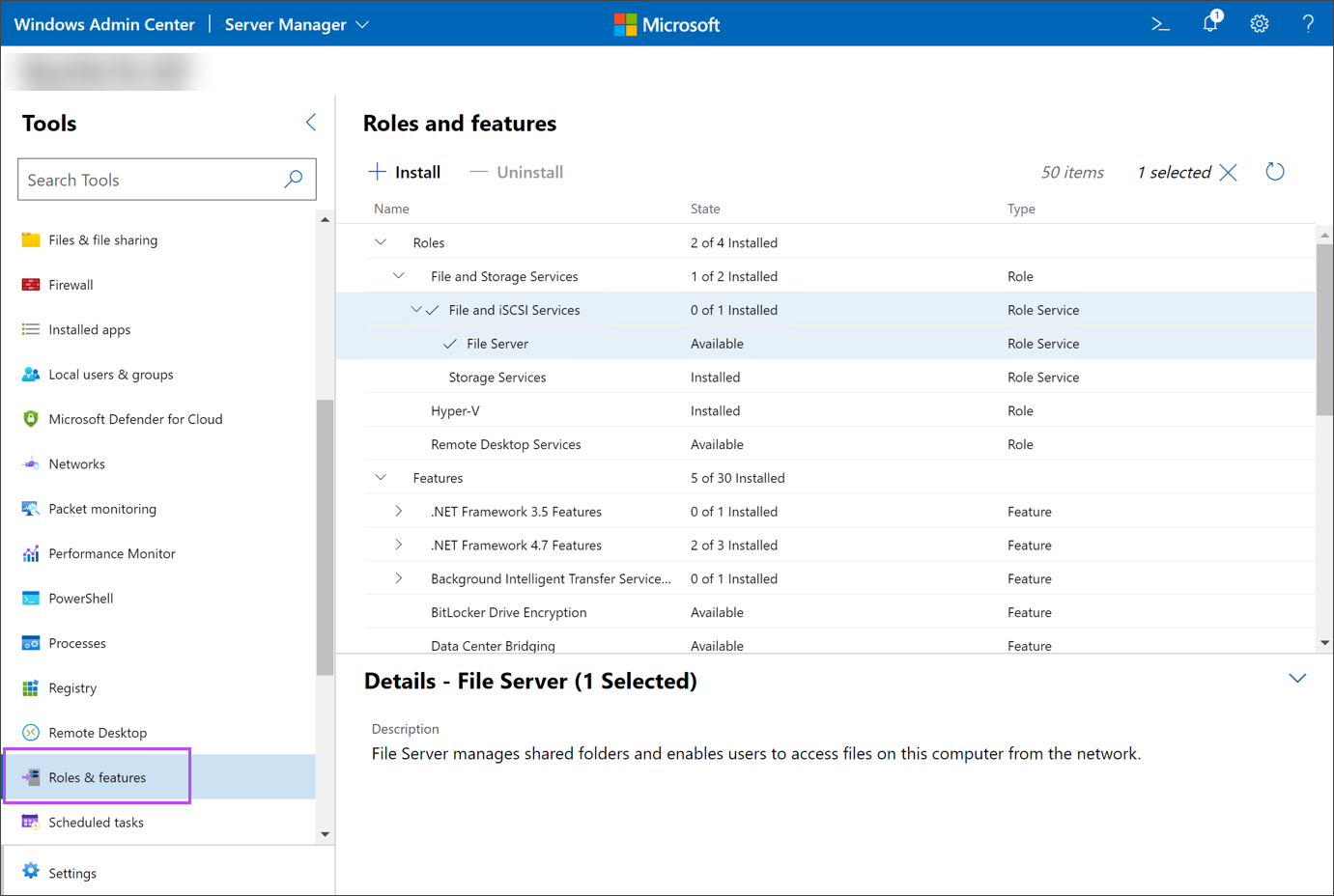Image resolution: width=1334 pixels, height=896 pixels.
Task: Expand .NET Framework 3.5 Features
Action: click(x=398, y=512)
